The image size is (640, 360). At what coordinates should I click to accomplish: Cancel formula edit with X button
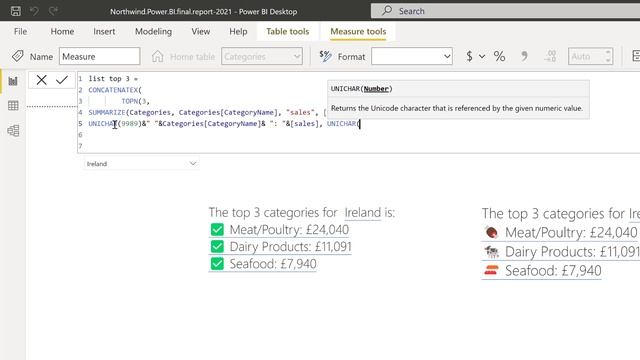click(41, 80)
